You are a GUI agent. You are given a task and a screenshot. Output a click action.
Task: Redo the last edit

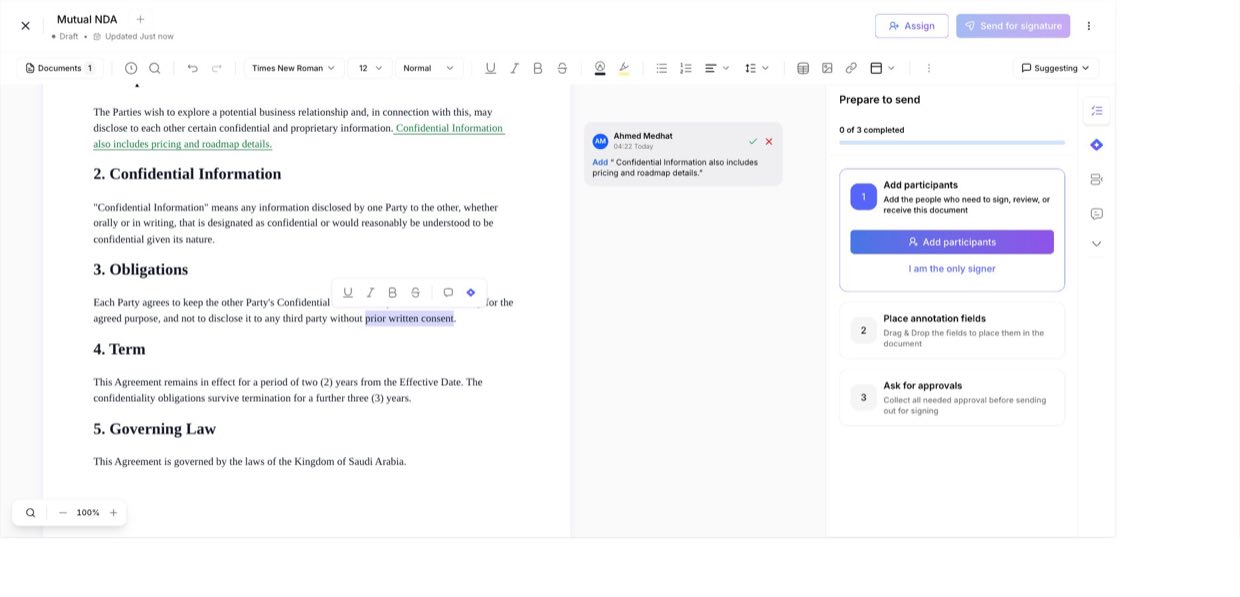(x=216, y=68)
